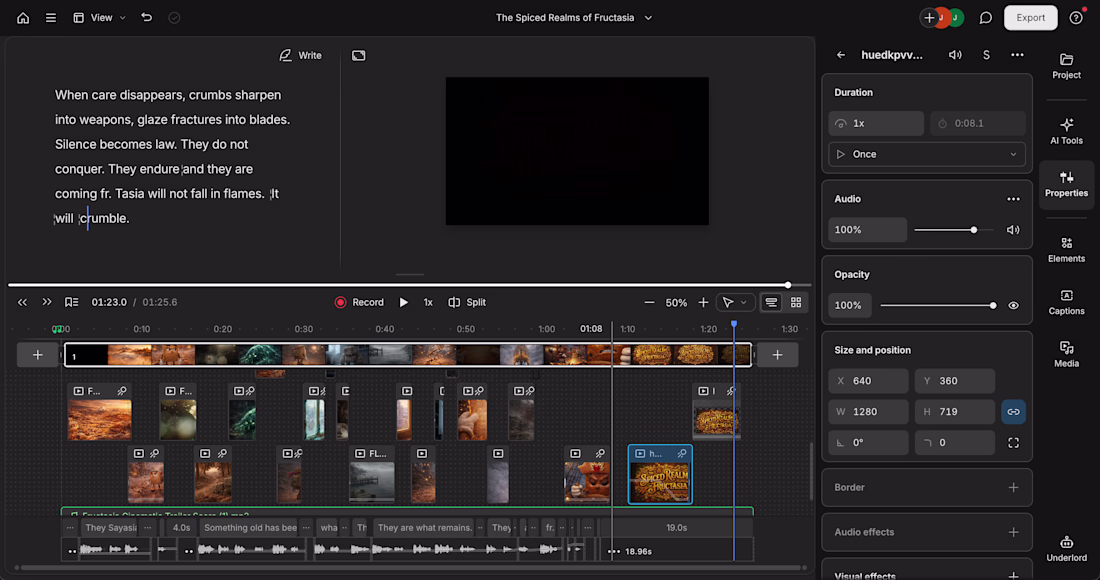Adjust the audio volume slider

[x=973, y=230]
